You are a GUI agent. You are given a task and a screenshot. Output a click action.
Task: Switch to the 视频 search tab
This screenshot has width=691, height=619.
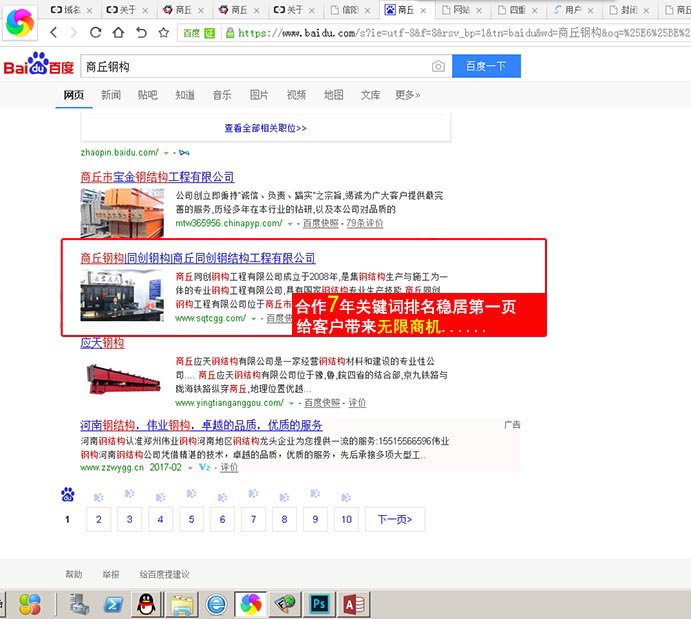point(296,95)
